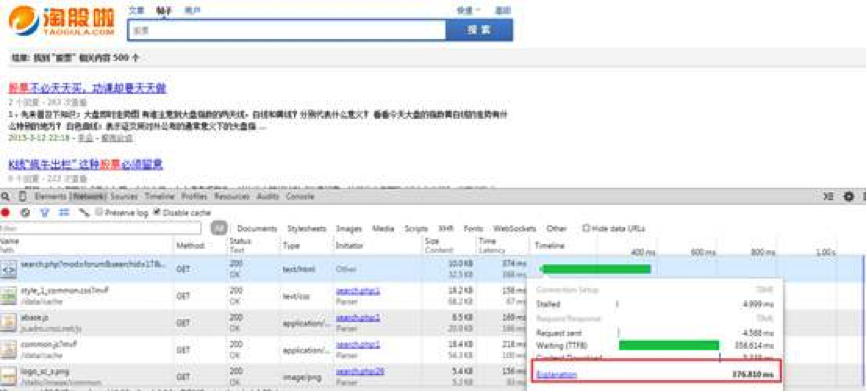Screen dimensions: 867x392
Task: Open the 快捷 dropdown at the page top
Action: (x=468, y=11)
